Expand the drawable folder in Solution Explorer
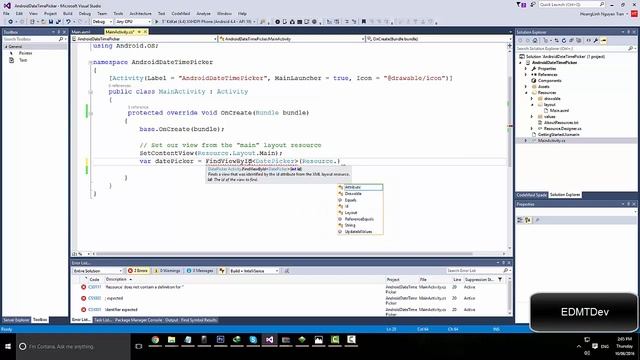 (x=531, y=99)
